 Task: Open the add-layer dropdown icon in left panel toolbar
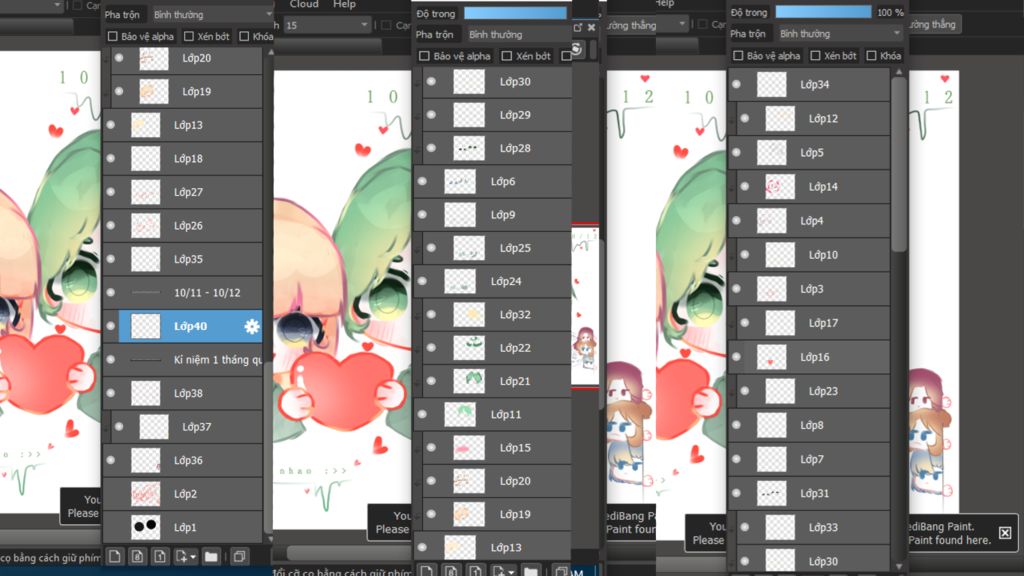[185, 556]
